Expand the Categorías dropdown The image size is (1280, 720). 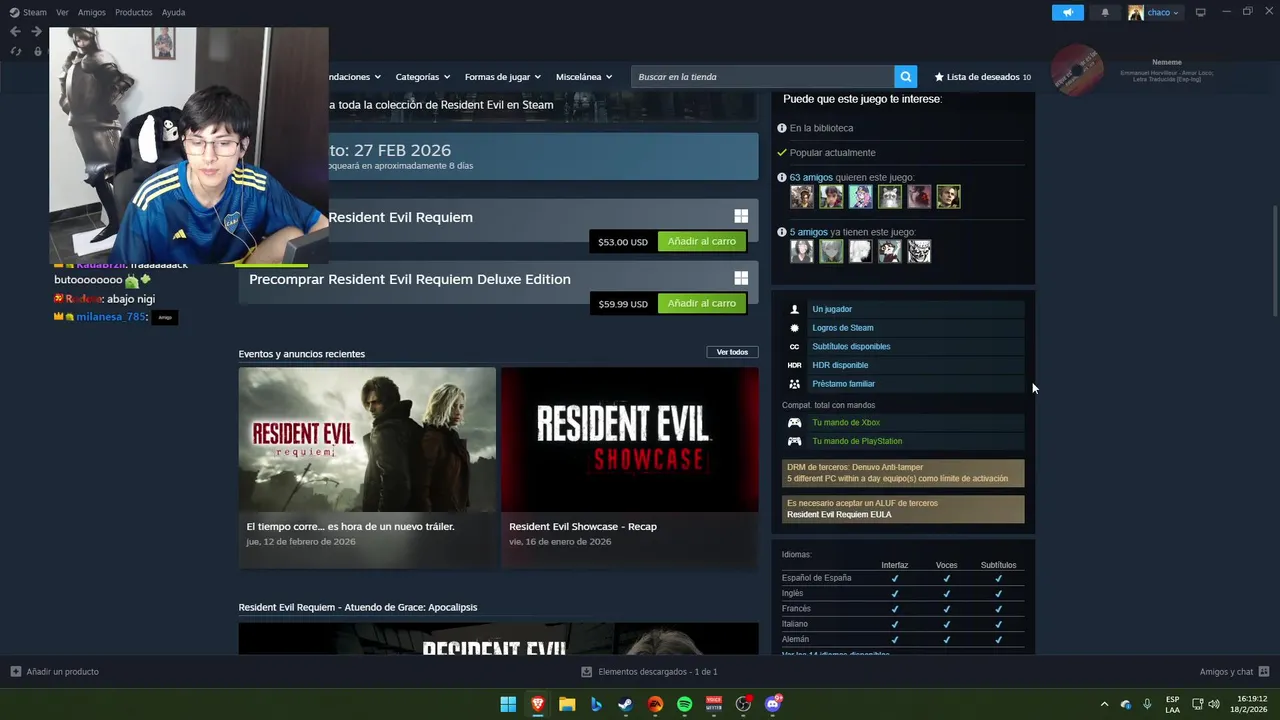(x=422, y=77)
